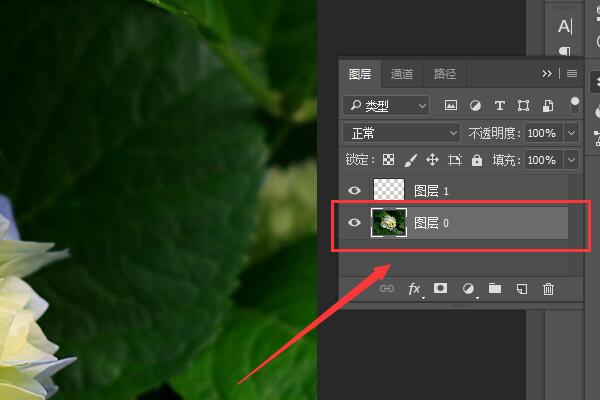Select 图层 1 transparent thumbnail
This screenshot has width=600, height=400.
coord(389,189)
